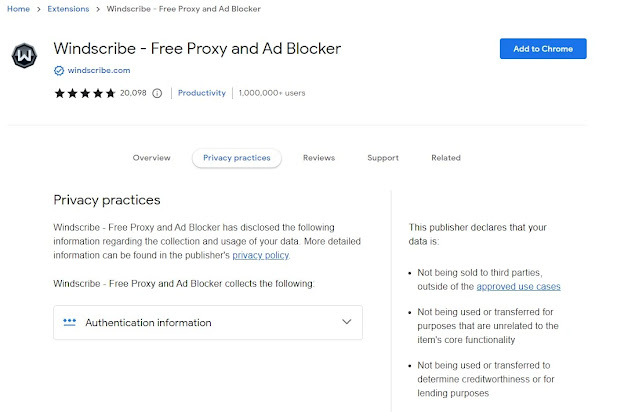Open the Support tab

[x=382, y=158]
